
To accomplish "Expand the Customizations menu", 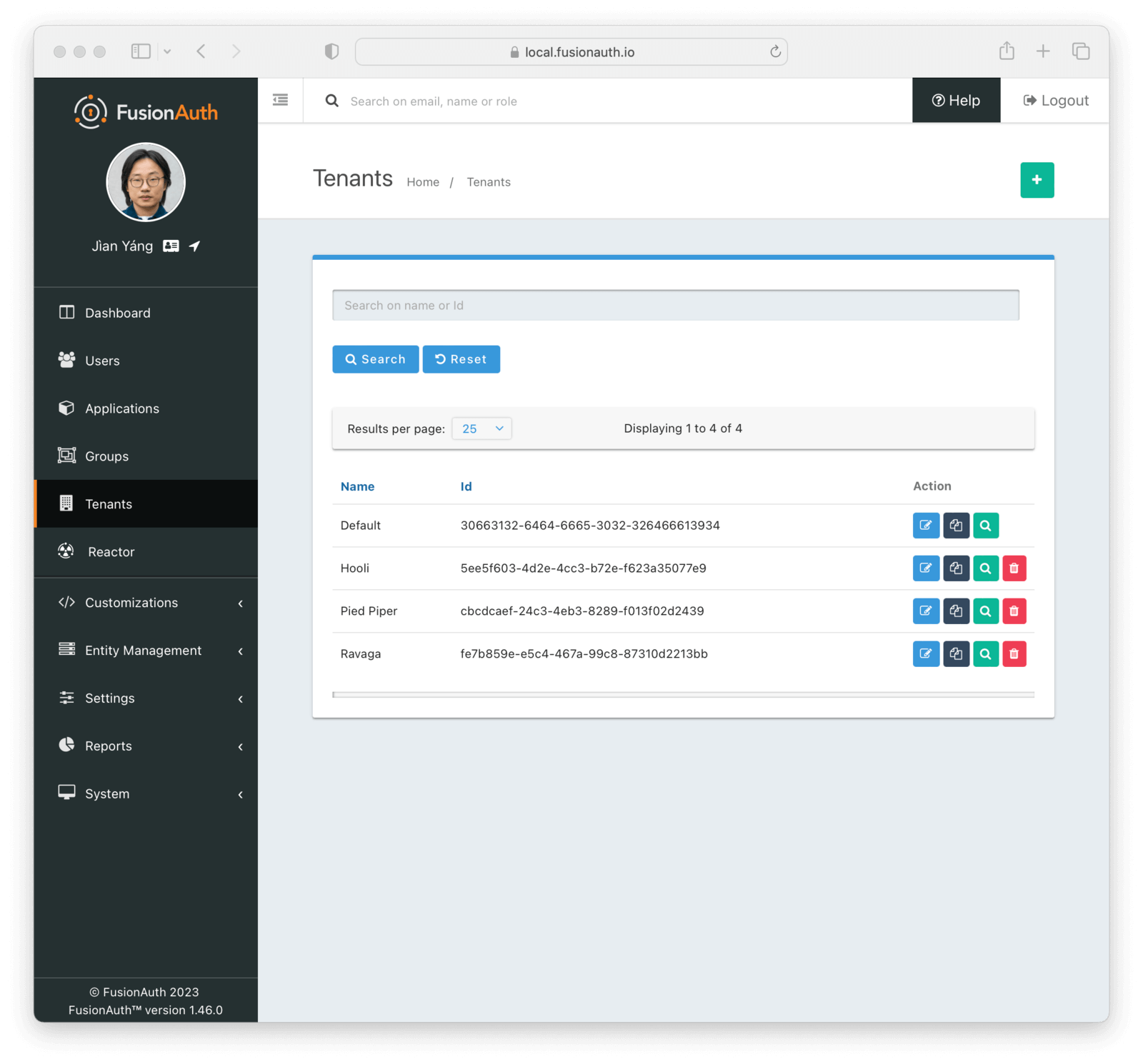I will tap(146, 603).
